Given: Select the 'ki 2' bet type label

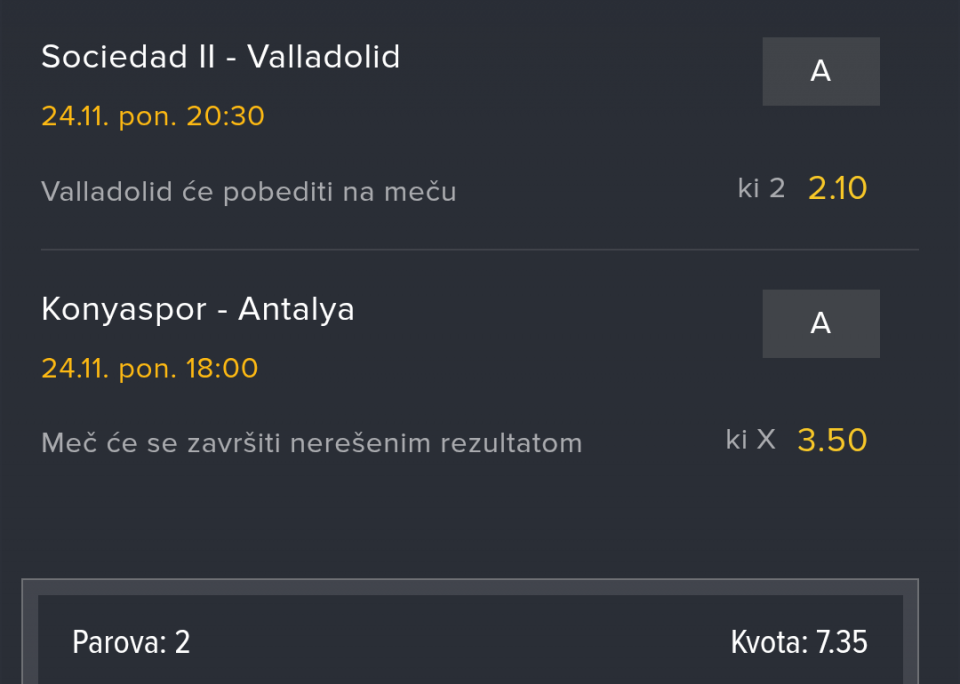Looking at the screenshot, I should coord(761,188).
